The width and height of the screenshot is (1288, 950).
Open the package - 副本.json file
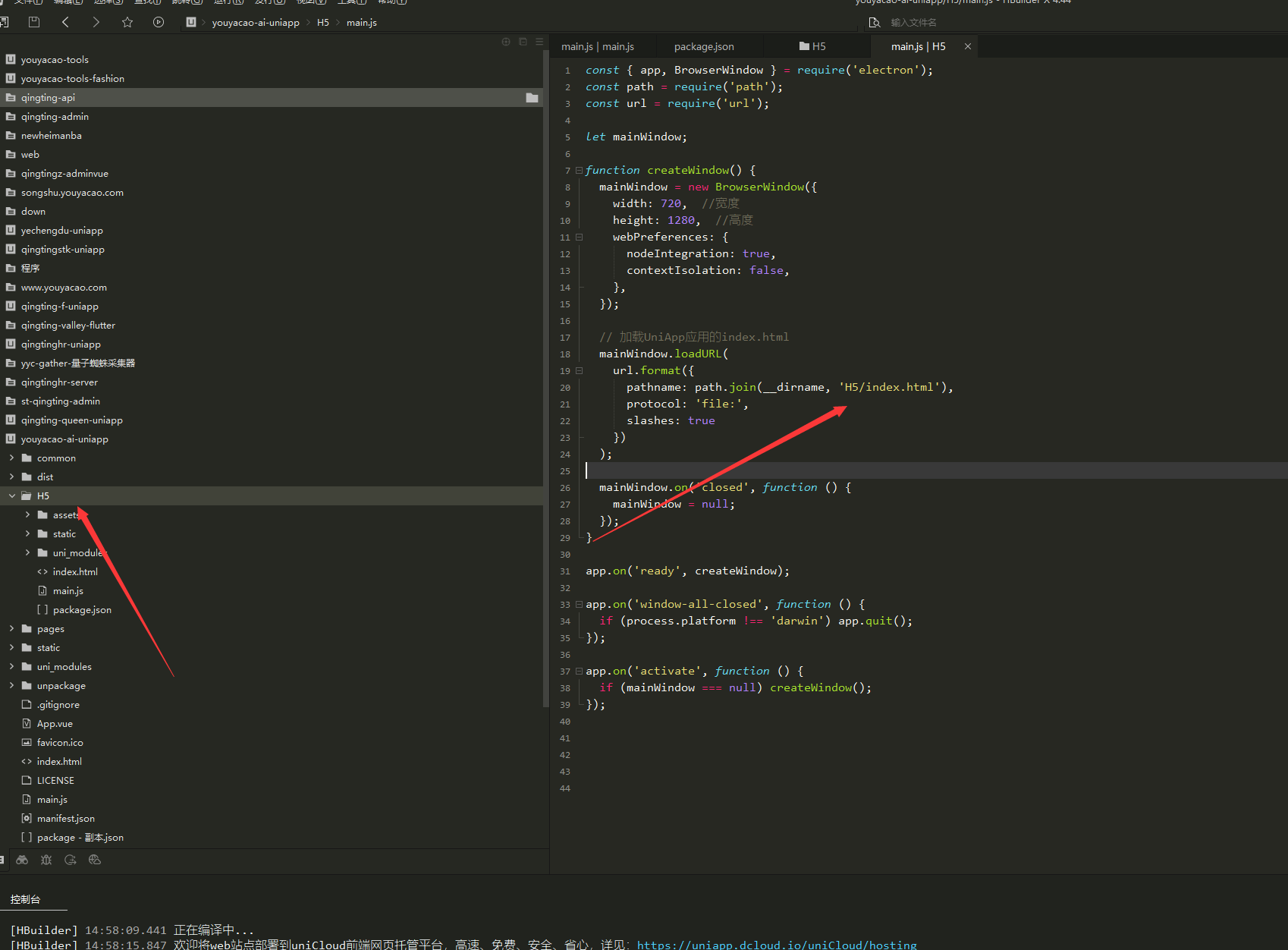pyautogui.click(x=80, y=837)
